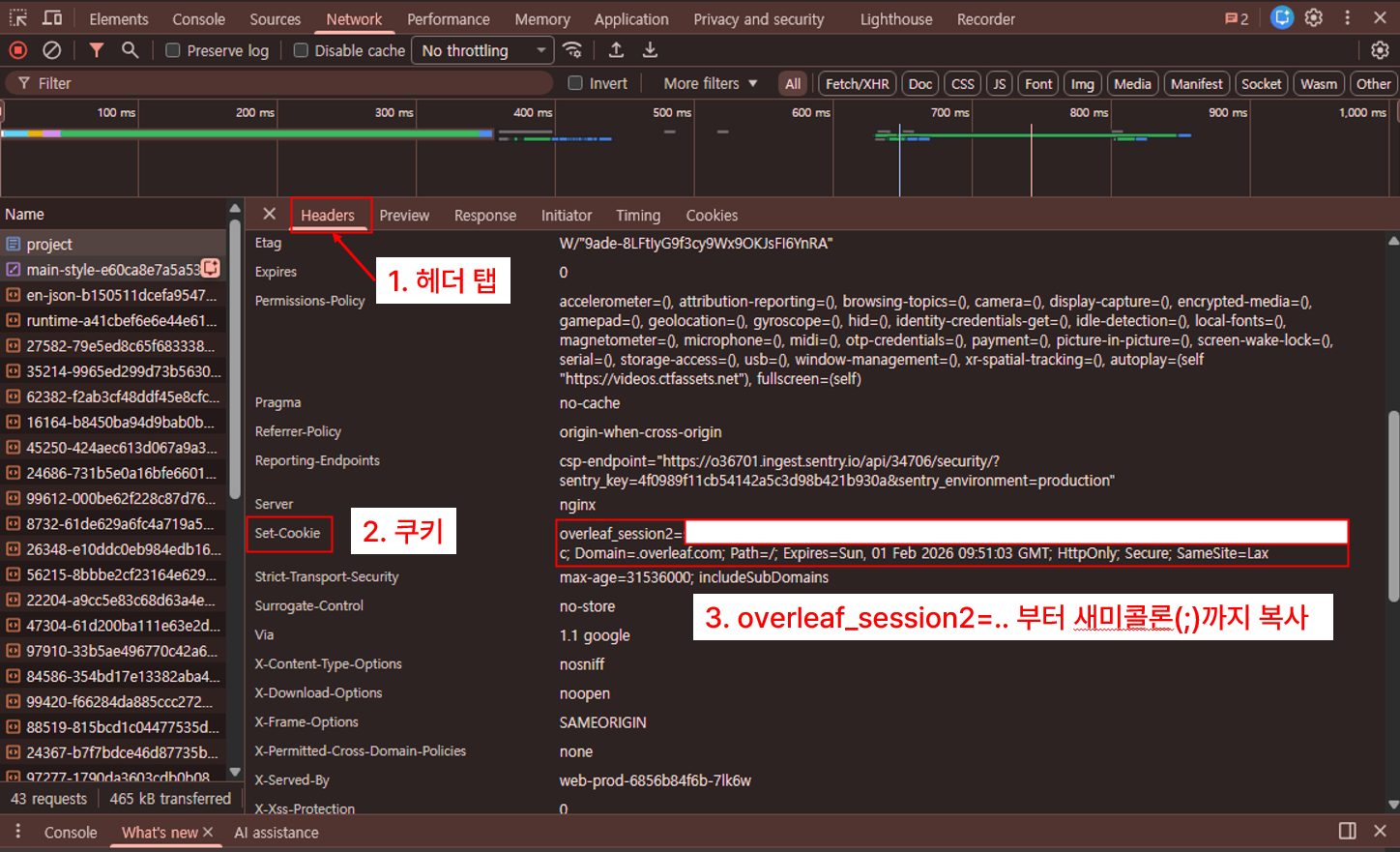The width and height of the screenshot is (1400, 852).
Task: Toggle device toolbar icon
Action: pyautogui.click(x=52, y=18)
